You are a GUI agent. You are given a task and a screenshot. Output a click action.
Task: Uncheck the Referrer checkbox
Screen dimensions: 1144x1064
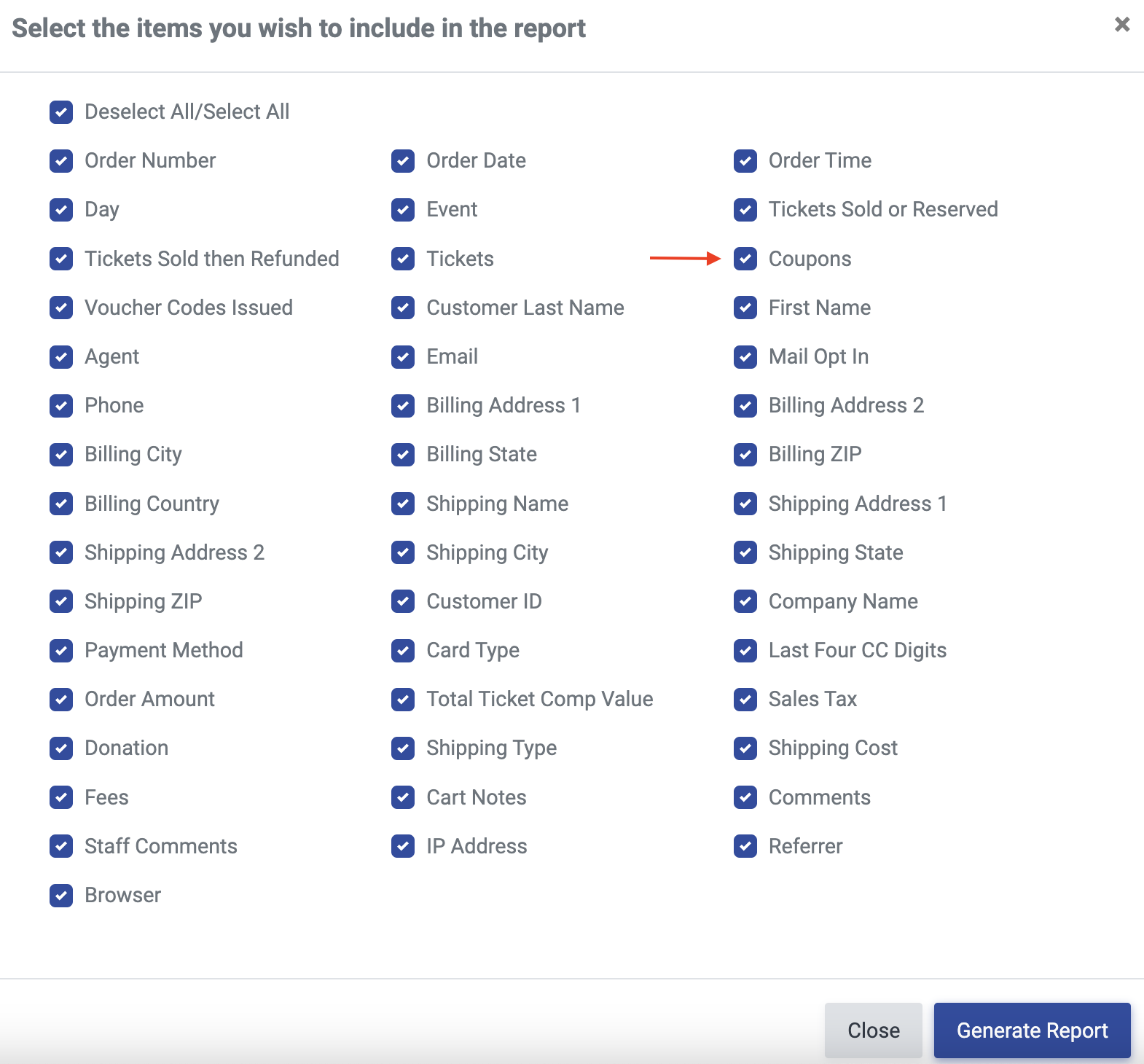pos(745,846)
